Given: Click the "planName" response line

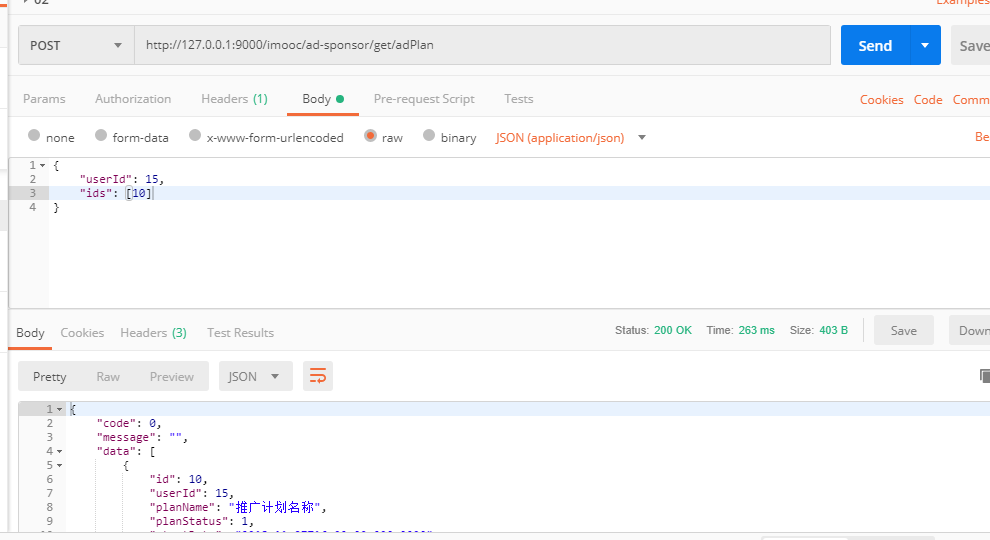Looking at the screenshot, I should (x=238, y=508).
